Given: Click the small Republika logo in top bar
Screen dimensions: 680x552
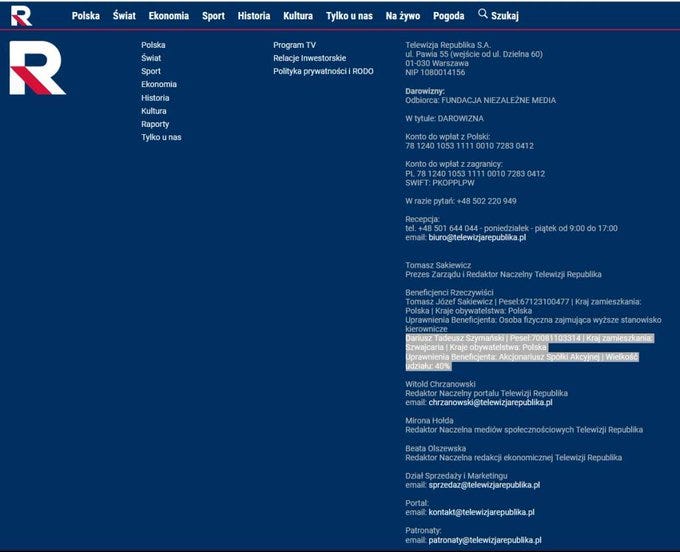Looking at the screenshot, I should [x=21, y=16].
